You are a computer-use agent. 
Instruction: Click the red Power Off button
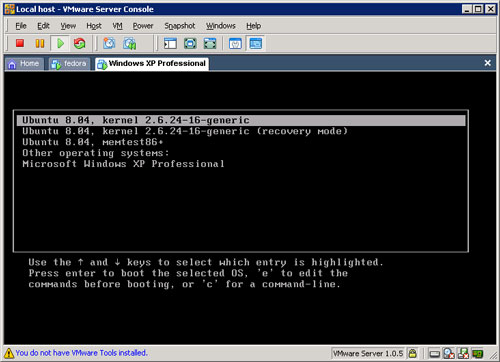coord(20,43)
